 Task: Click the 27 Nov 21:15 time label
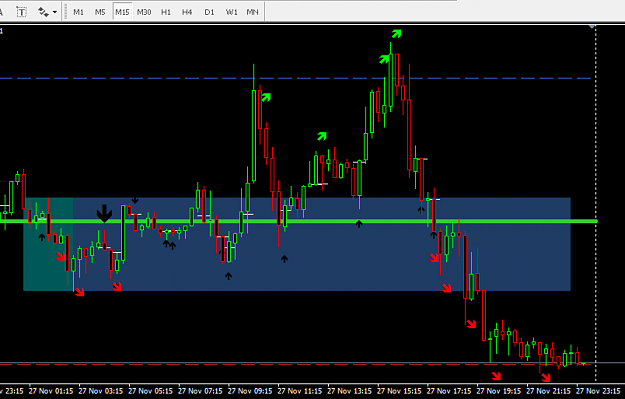point(549,391)
